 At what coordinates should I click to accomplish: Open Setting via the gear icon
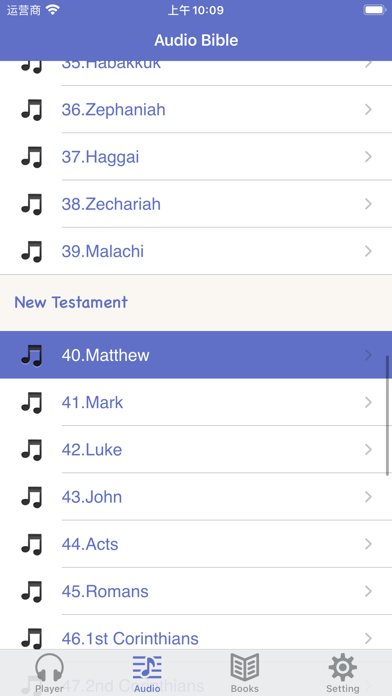coord(342,668)
